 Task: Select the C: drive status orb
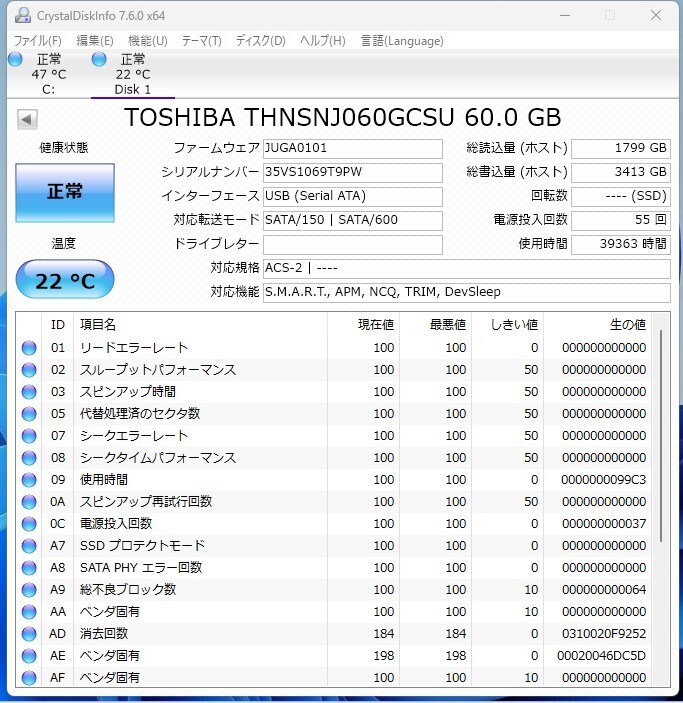click(x=15, y=60)
